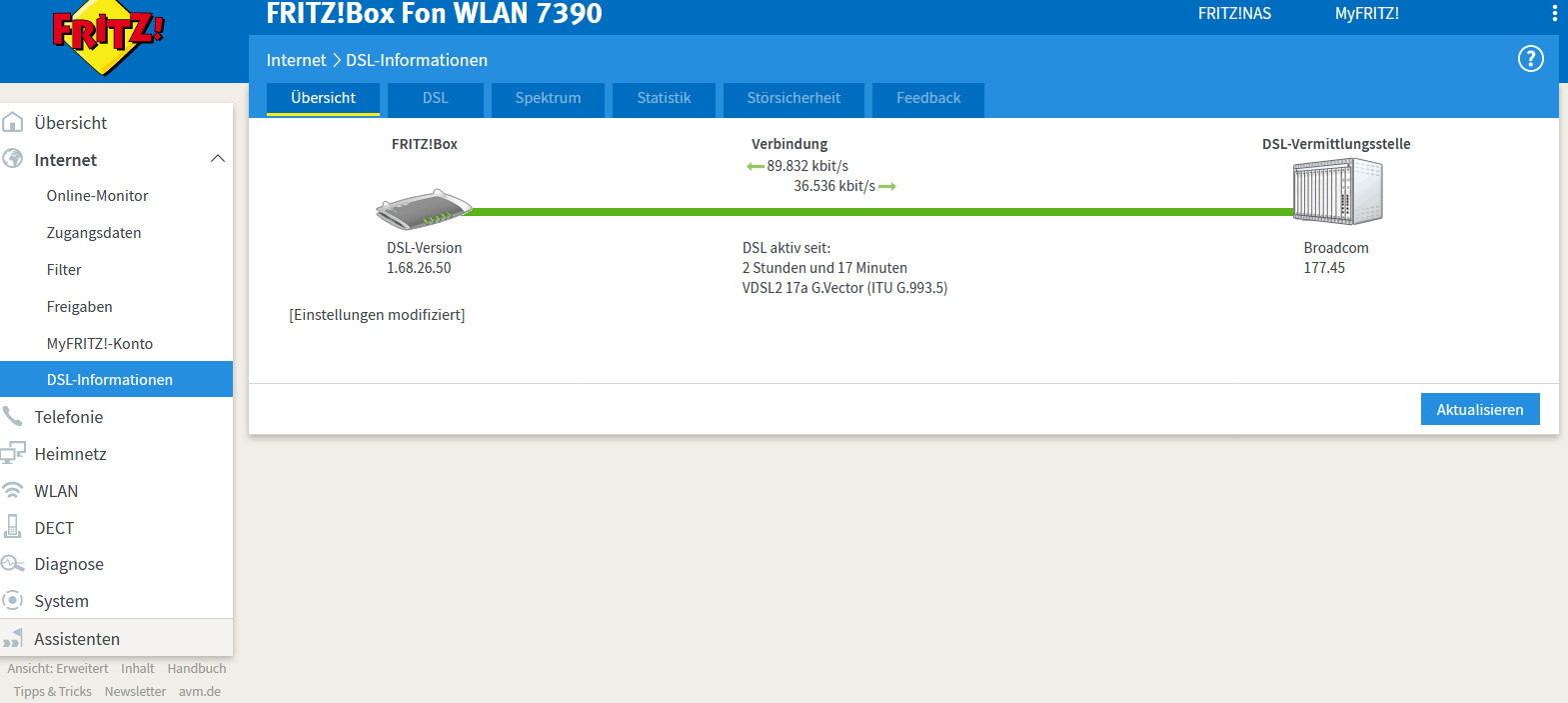Open the WLAN menu

(x=116, y=491)
